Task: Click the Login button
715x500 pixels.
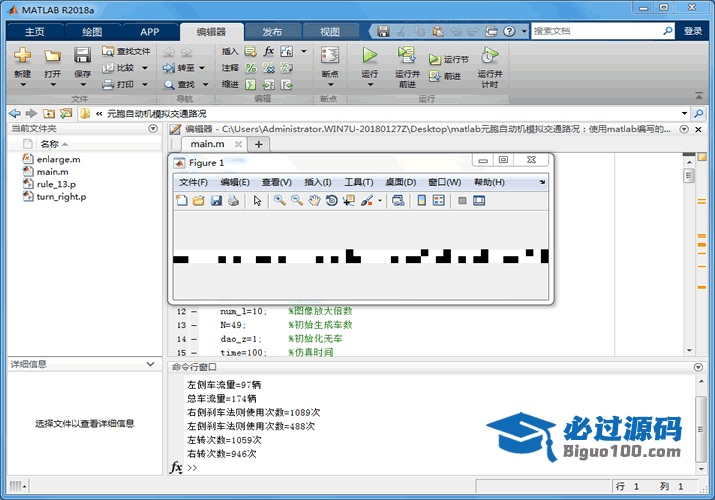Action: click(693, 31)
